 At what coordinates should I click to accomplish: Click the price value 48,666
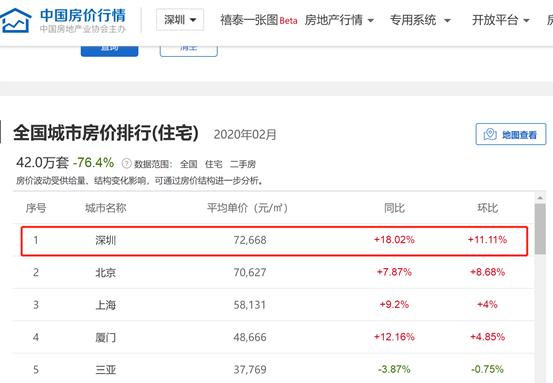tap(250, 338)
